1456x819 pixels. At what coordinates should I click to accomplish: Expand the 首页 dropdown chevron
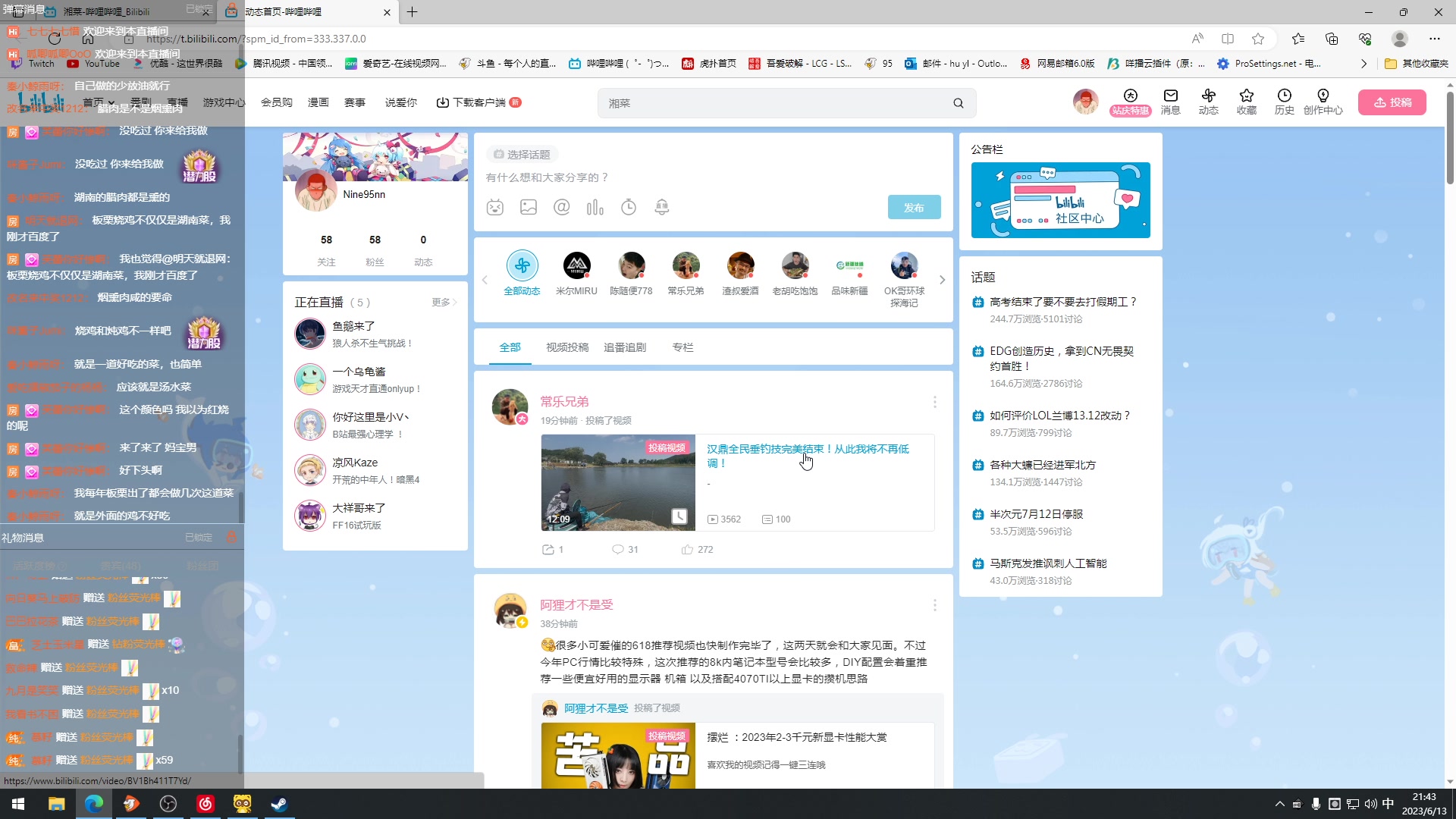(111, 102)
